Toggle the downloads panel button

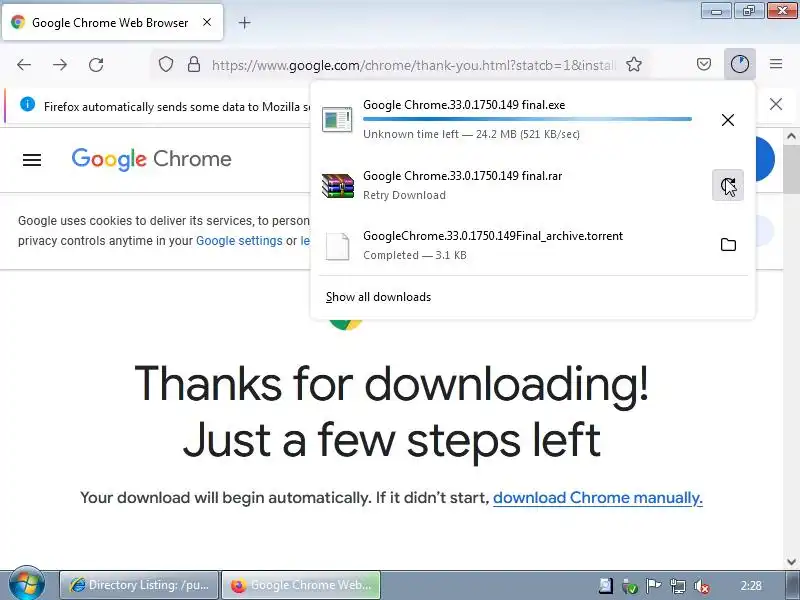pos(740,64)
